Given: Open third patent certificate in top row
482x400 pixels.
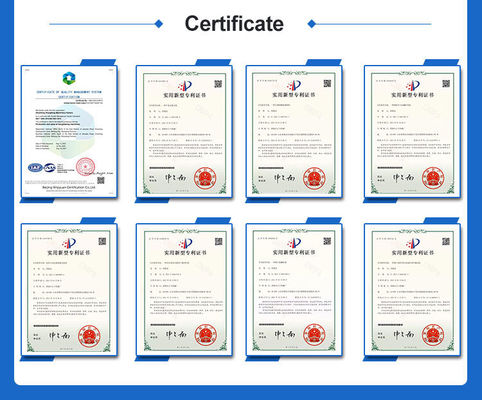Looking at the screenshot, I should click(x=294, y=131).
